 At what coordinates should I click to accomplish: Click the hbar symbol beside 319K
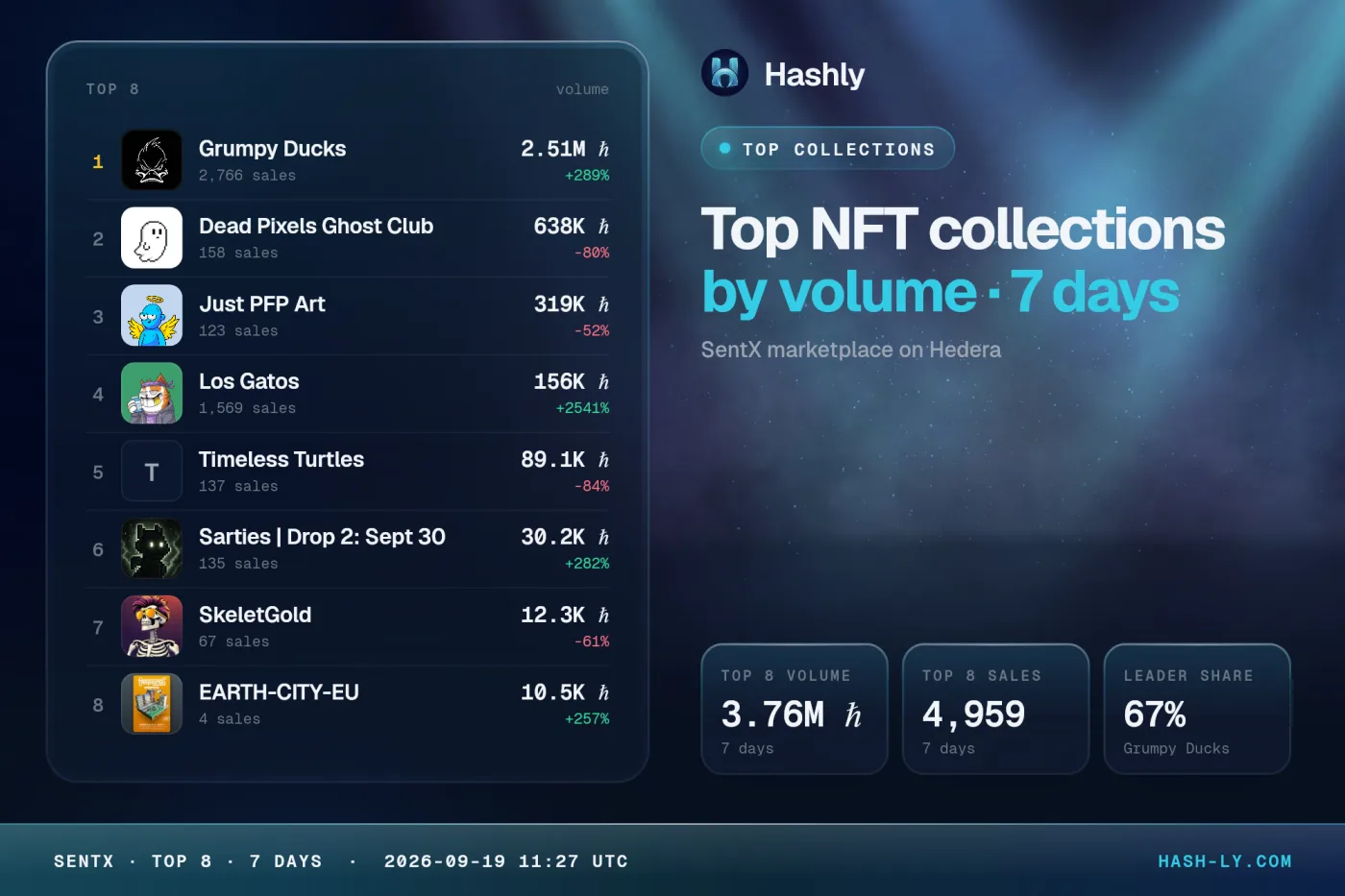603,304
